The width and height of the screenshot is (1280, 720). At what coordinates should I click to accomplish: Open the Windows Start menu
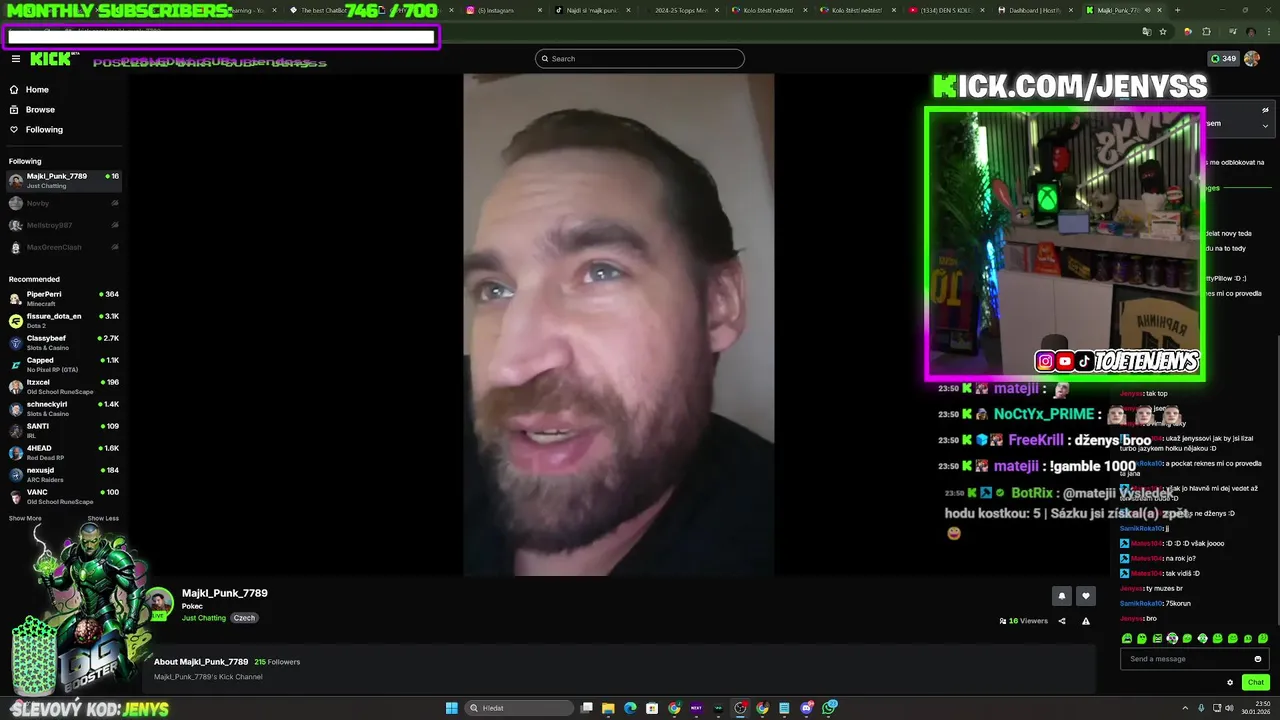[x=452, y=708]
